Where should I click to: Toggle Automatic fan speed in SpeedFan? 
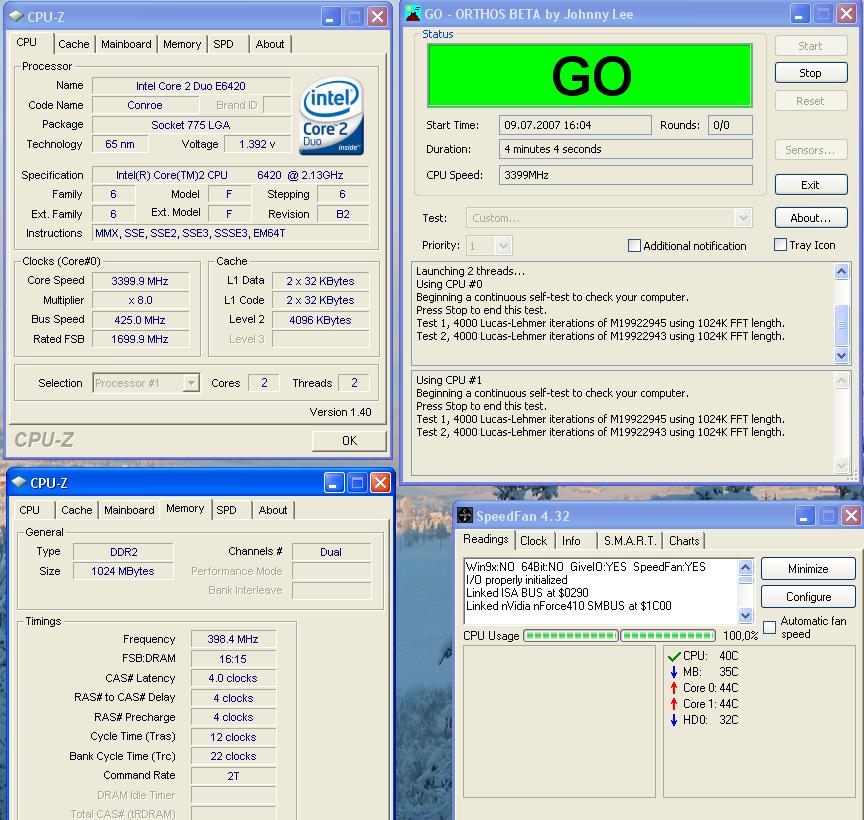point(769,627)
